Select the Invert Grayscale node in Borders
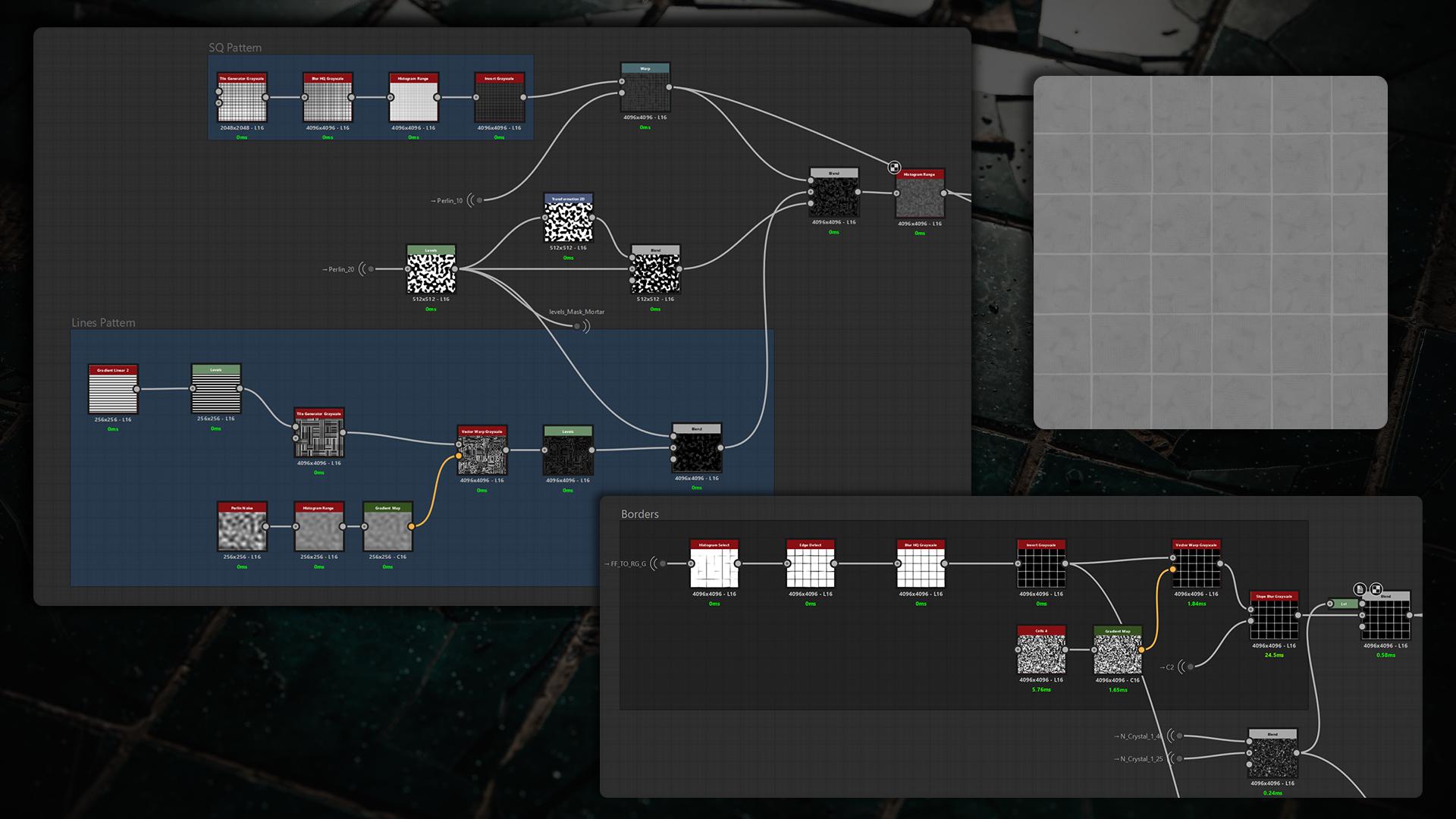The image size is (1456, 819). (x=1041, y=563)
